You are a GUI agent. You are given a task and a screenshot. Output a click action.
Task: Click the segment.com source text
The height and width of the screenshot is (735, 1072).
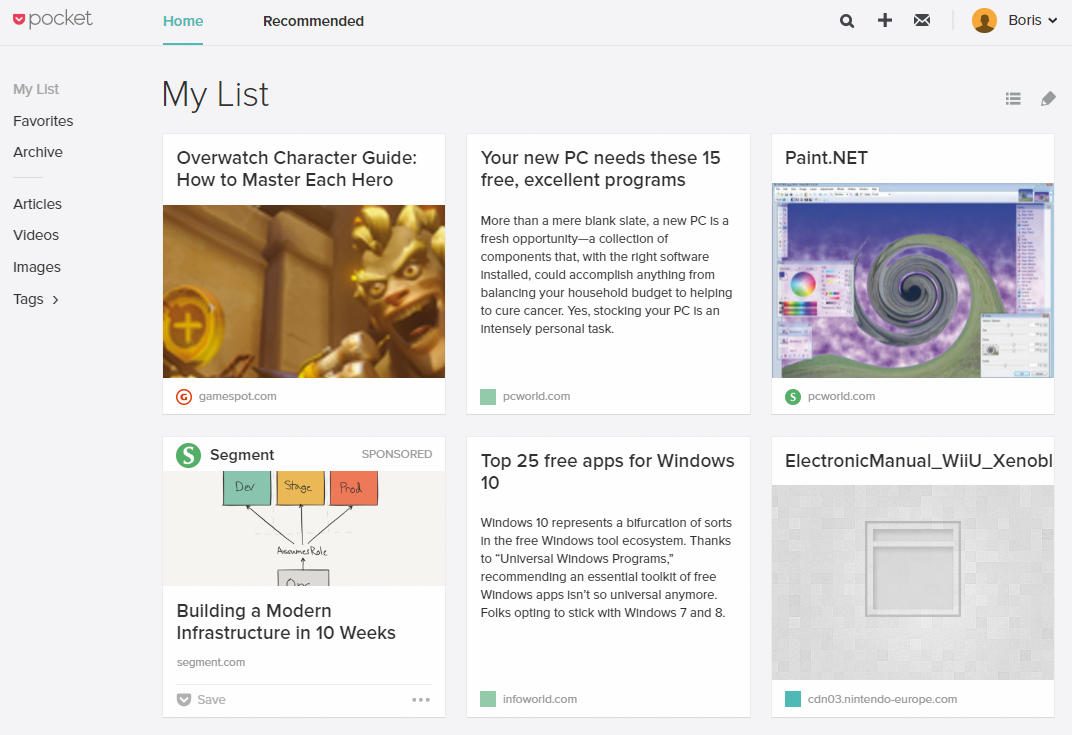tap(211, 662)
